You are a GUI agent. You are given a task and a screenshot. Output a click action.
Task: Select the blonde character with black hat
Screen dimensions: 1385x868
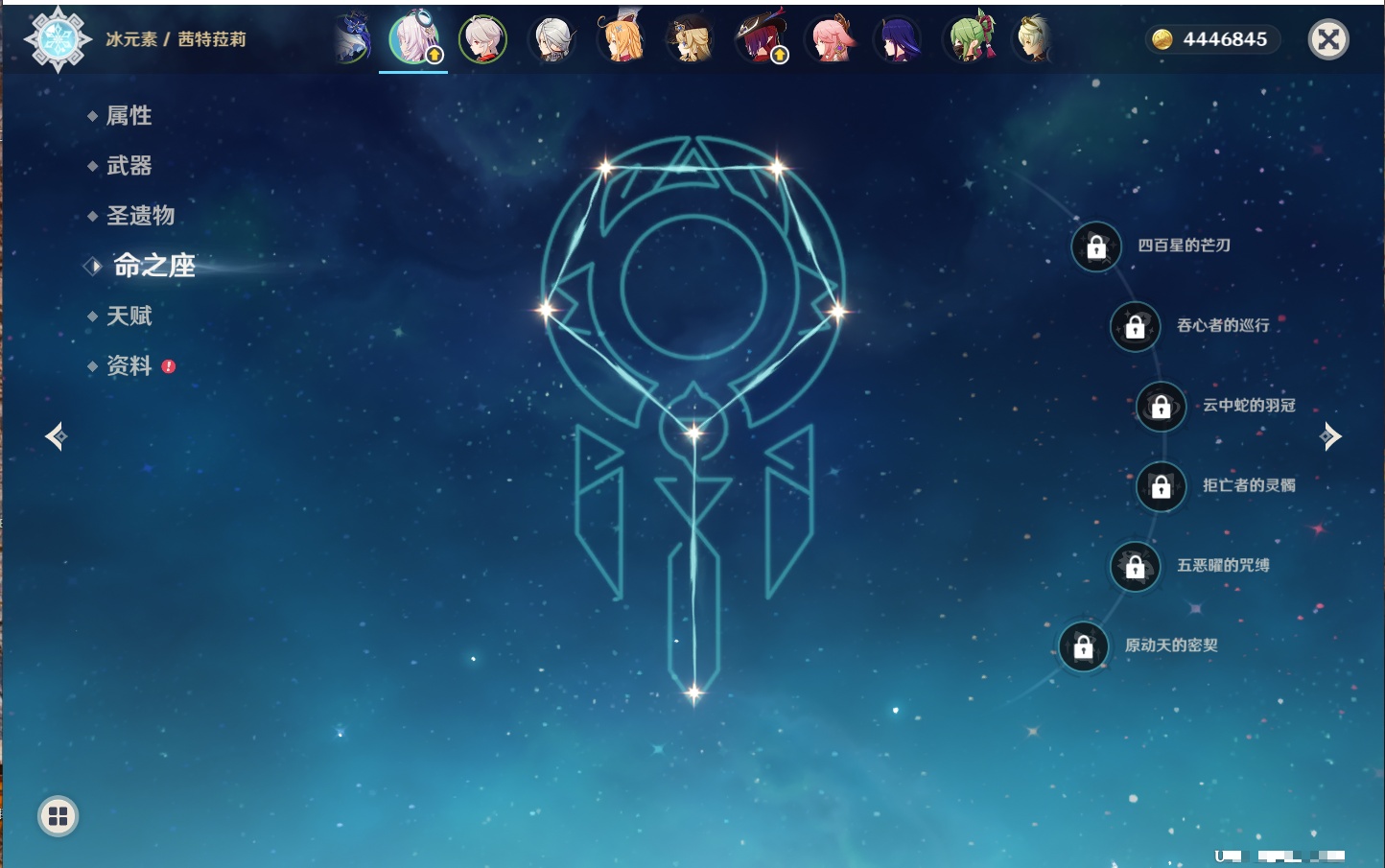(691, 39)
